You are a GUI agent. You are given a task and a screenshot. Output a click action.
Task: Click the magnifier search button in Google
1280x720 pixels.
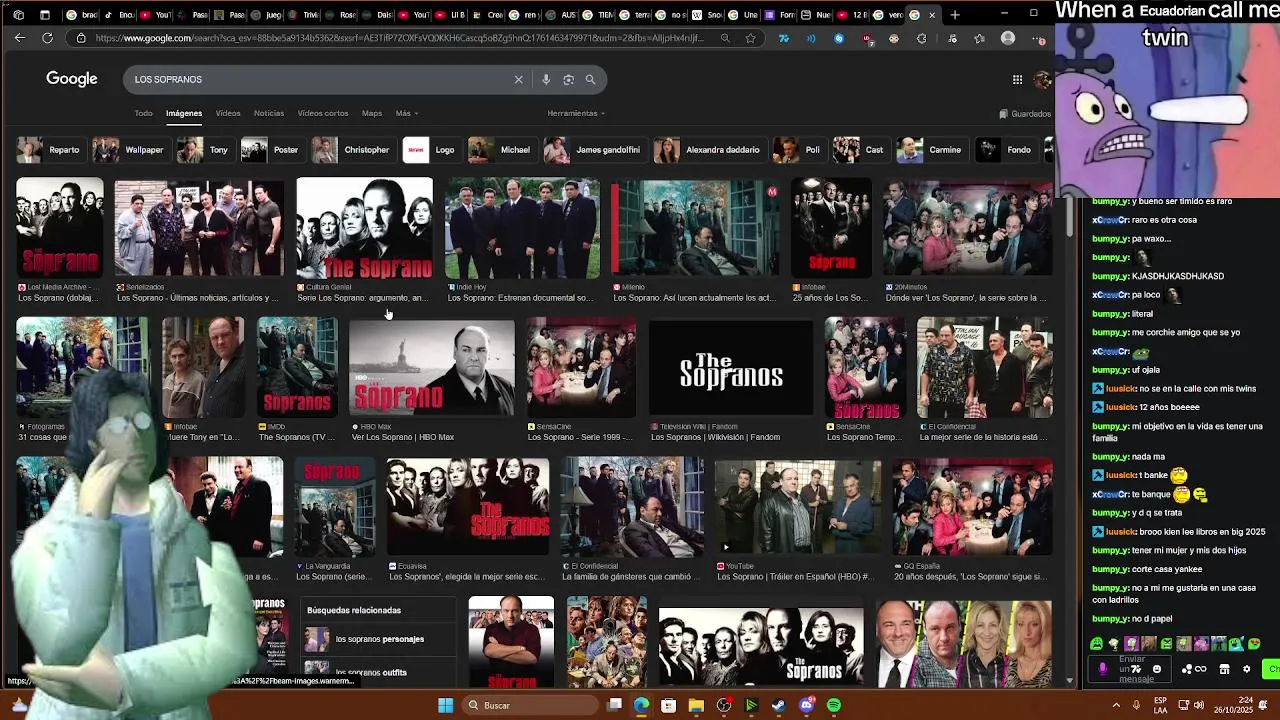590,79
